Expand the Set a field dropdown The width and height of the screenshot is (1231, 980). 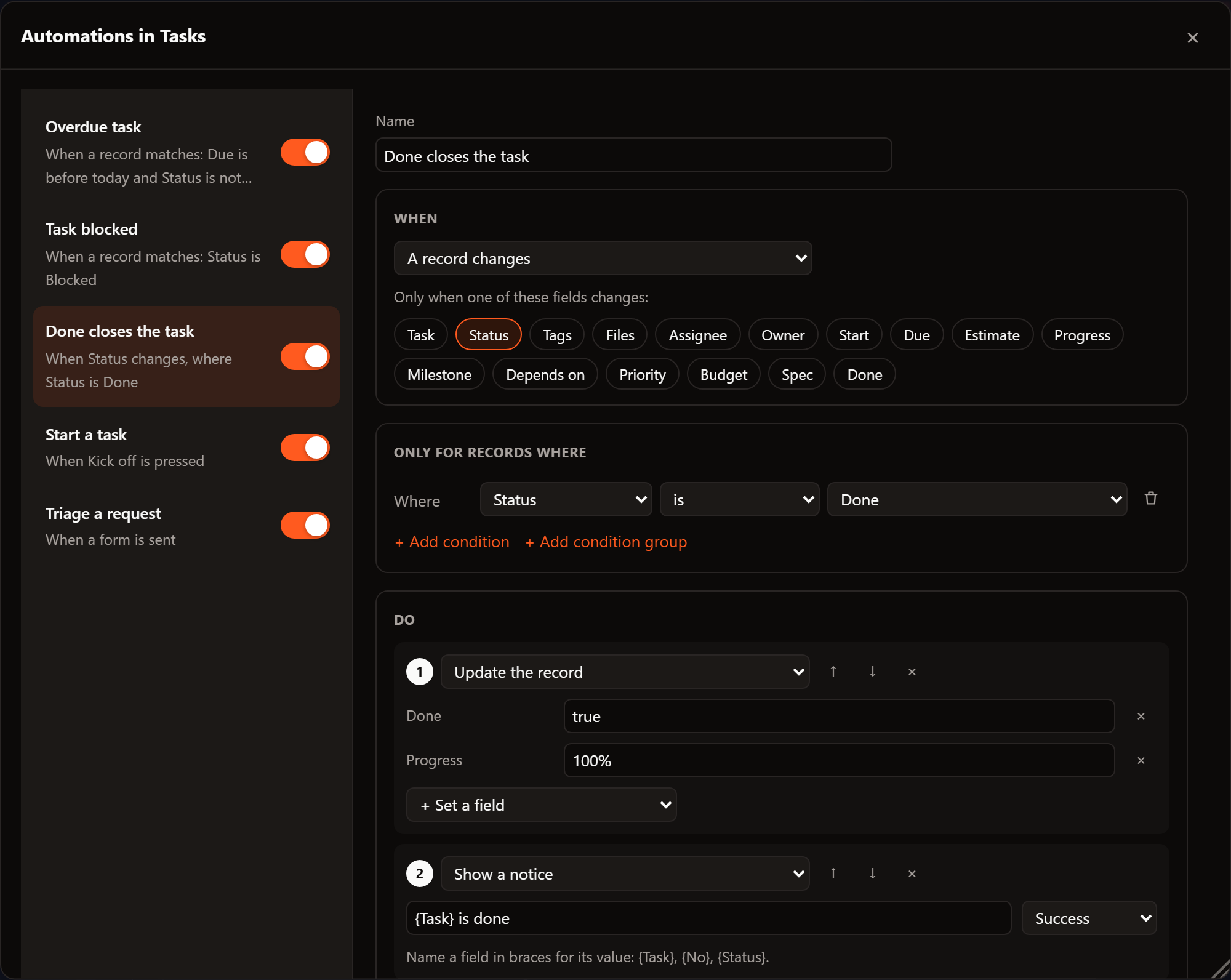point(541,805)
